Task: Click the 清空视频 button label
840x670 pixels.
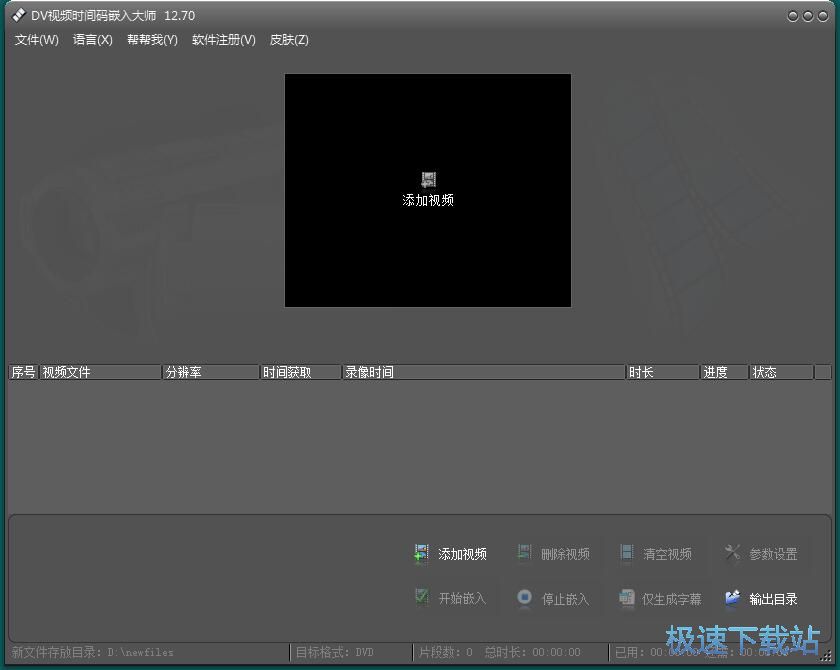Action: point(668,554)
